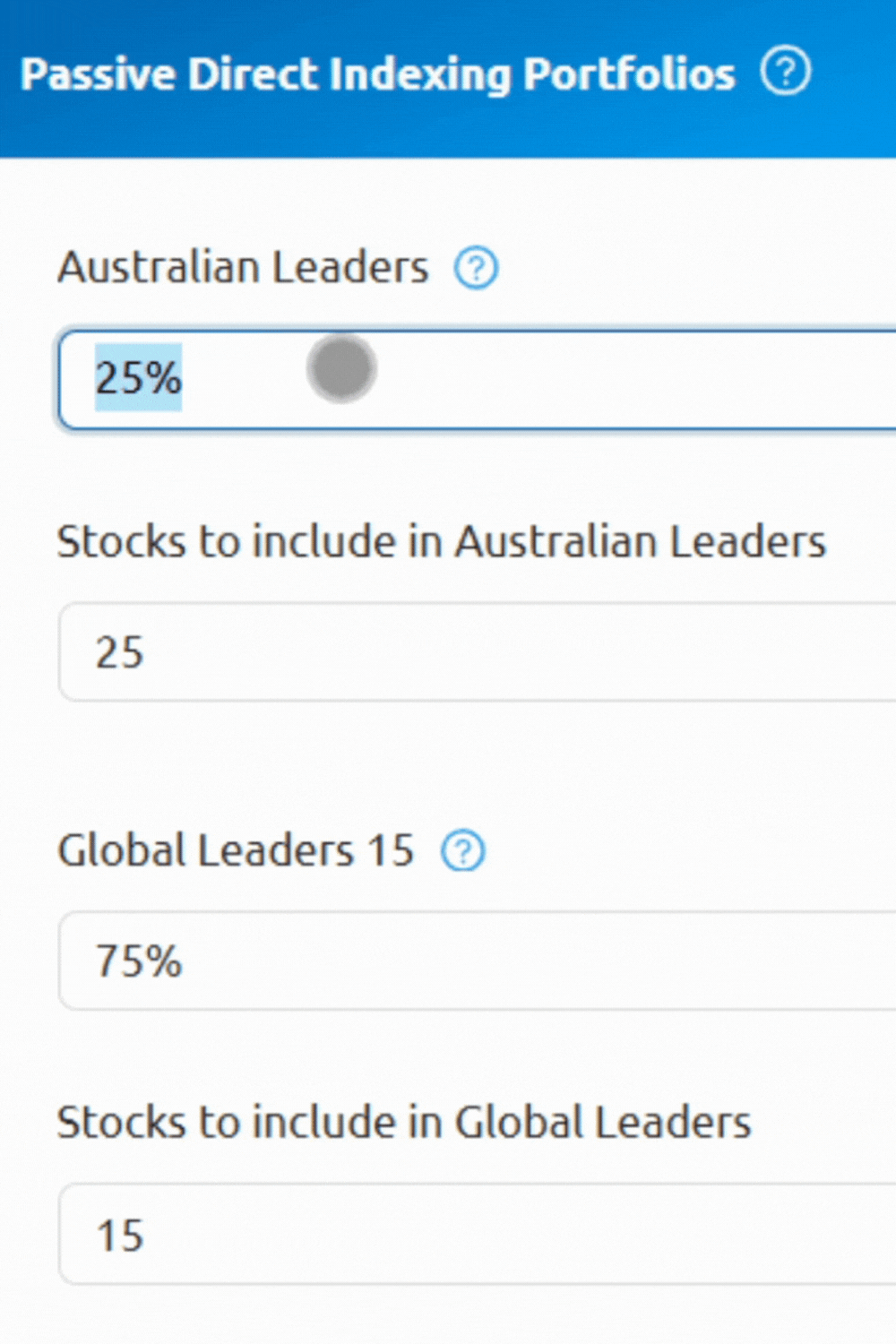Click the word Indexing in the blue header
896x1344 pixels.
(419, 74)
